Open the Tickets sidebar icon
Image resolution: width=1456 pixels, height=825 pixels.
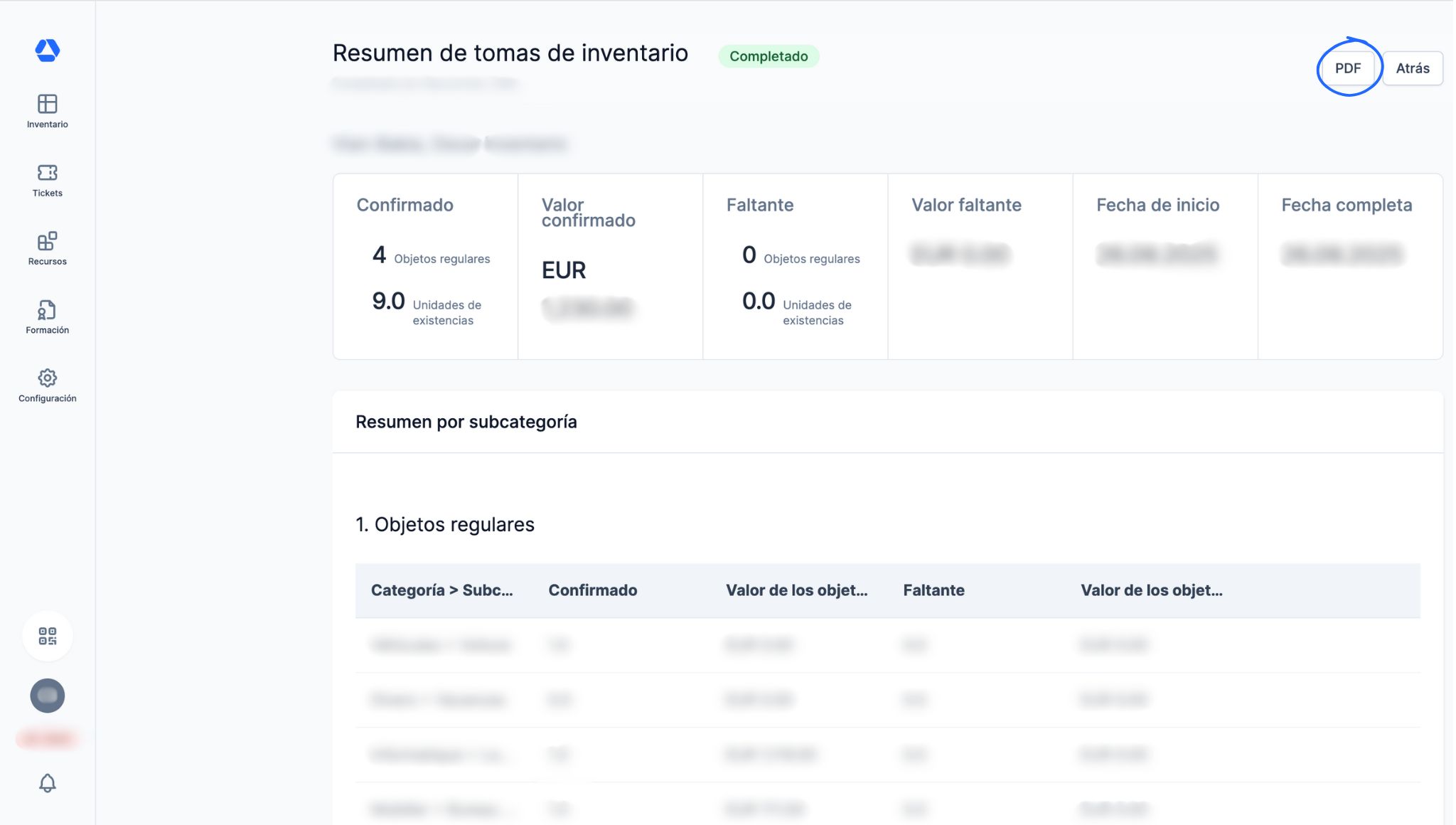[47, 173]
